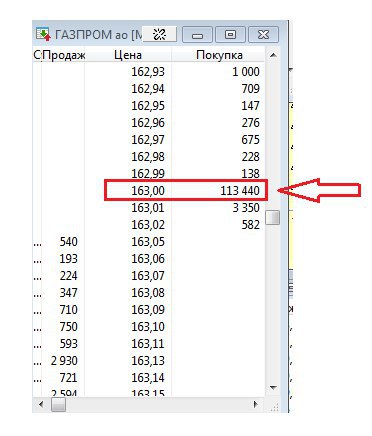This screenshot has height=436, width=372.
Task: Select price 162,99 cell
Action: (148, 173)
